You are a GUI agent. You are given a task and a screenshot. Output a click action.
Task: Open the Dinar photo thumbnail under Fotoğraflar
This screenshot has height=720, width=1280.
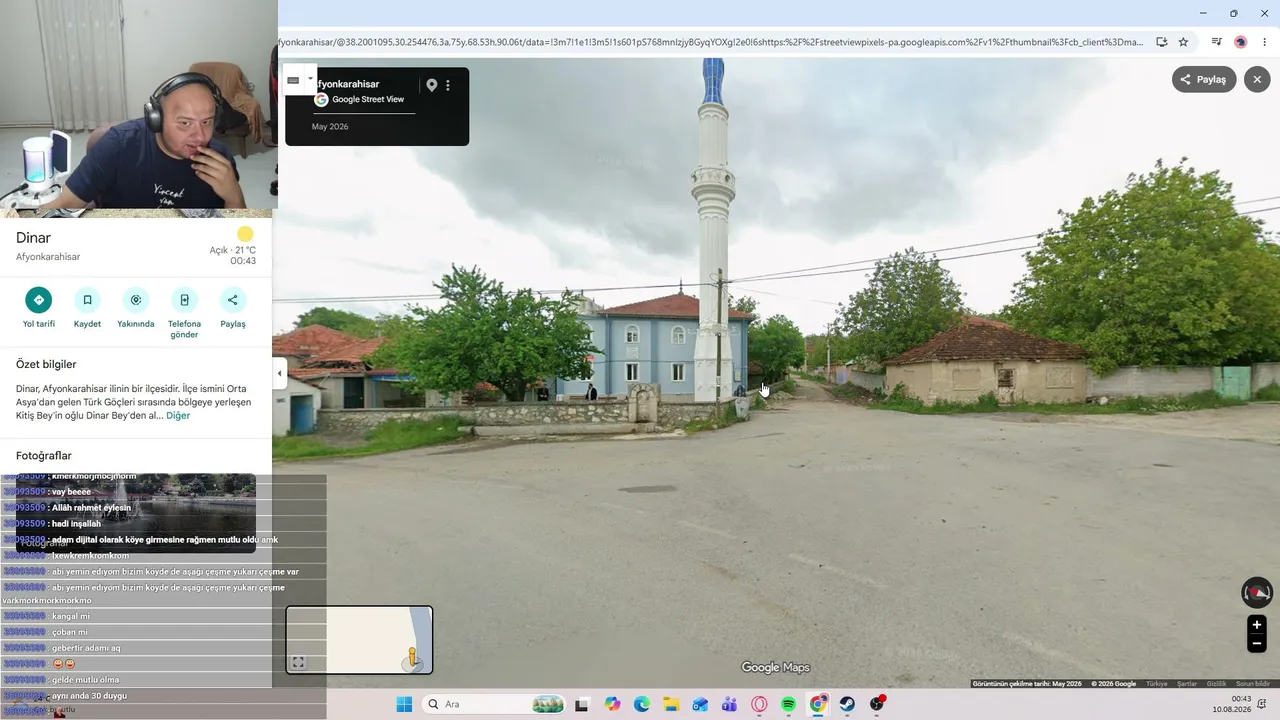pyautogui.click(x=136, y=513)
